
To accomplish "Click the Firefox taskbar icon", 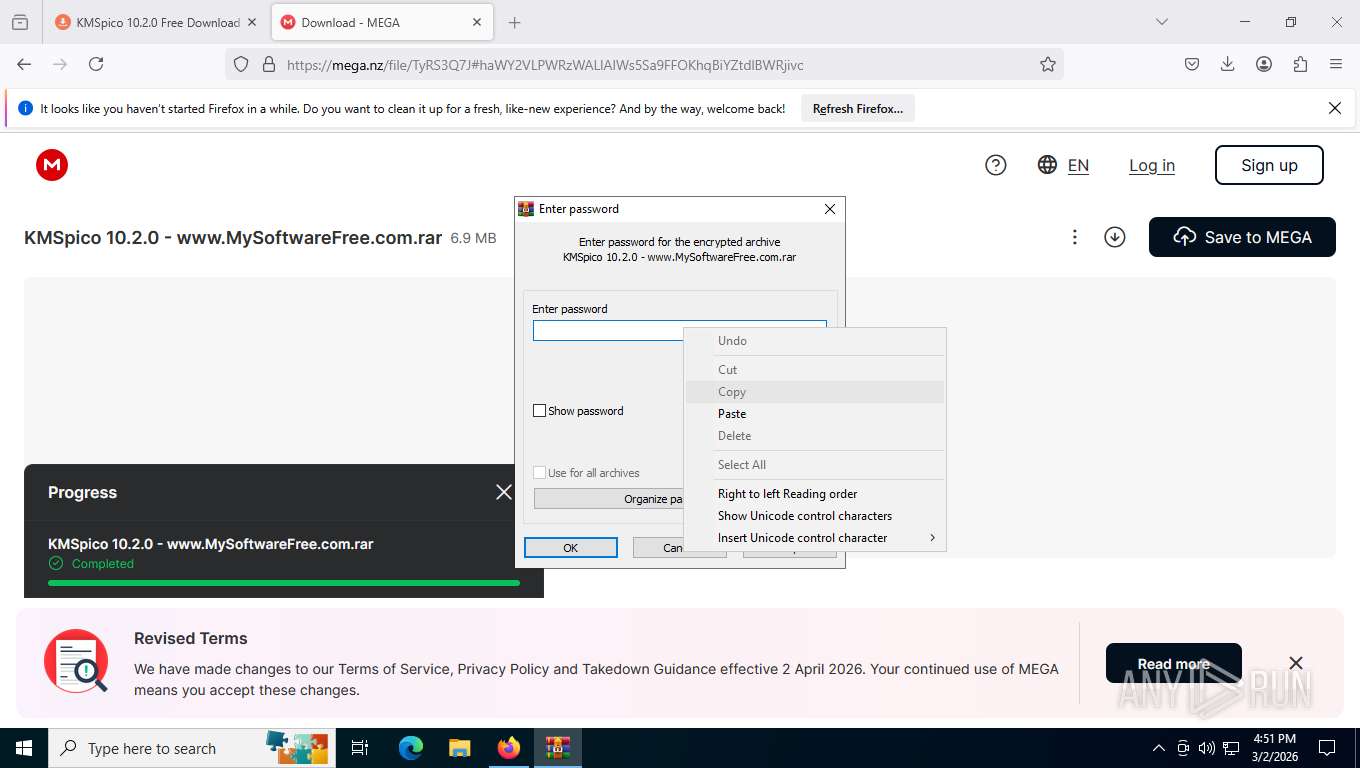I will pyautogui.click(x=508, y=748).
